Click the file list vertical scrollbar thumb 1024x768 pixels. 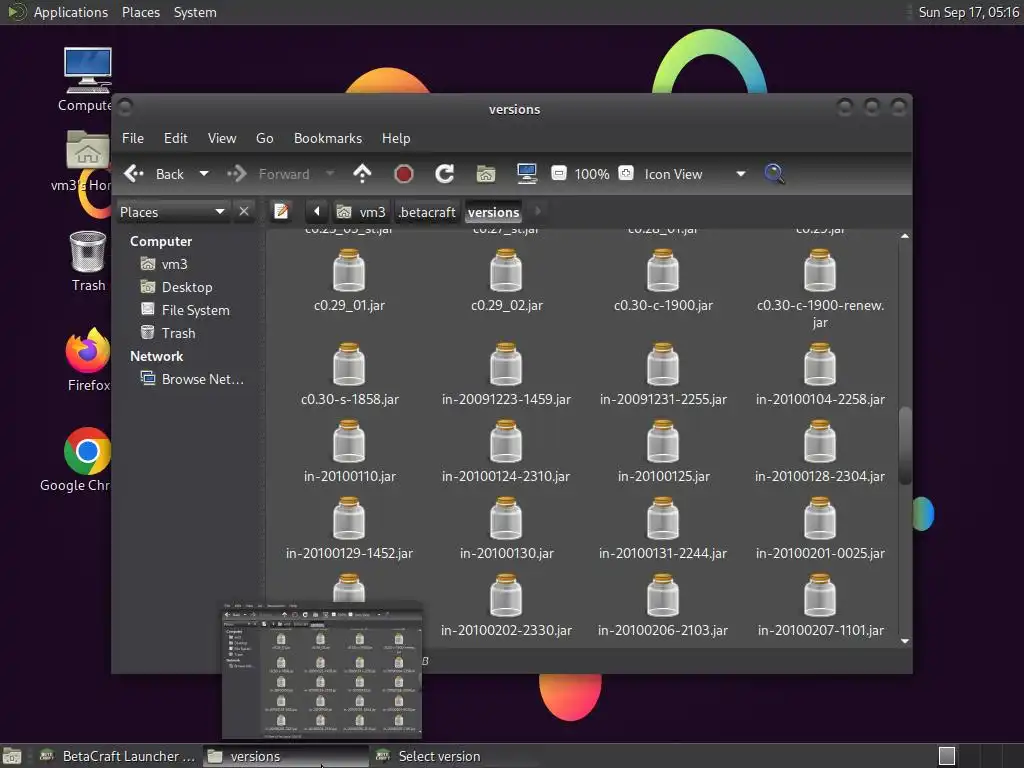click(x=904, y=445)
